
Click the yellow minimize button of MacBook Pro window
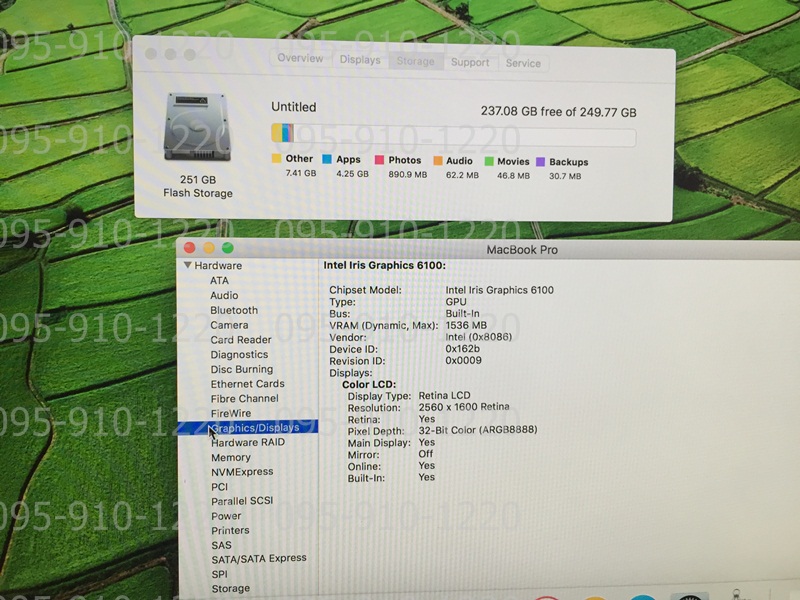209,248
